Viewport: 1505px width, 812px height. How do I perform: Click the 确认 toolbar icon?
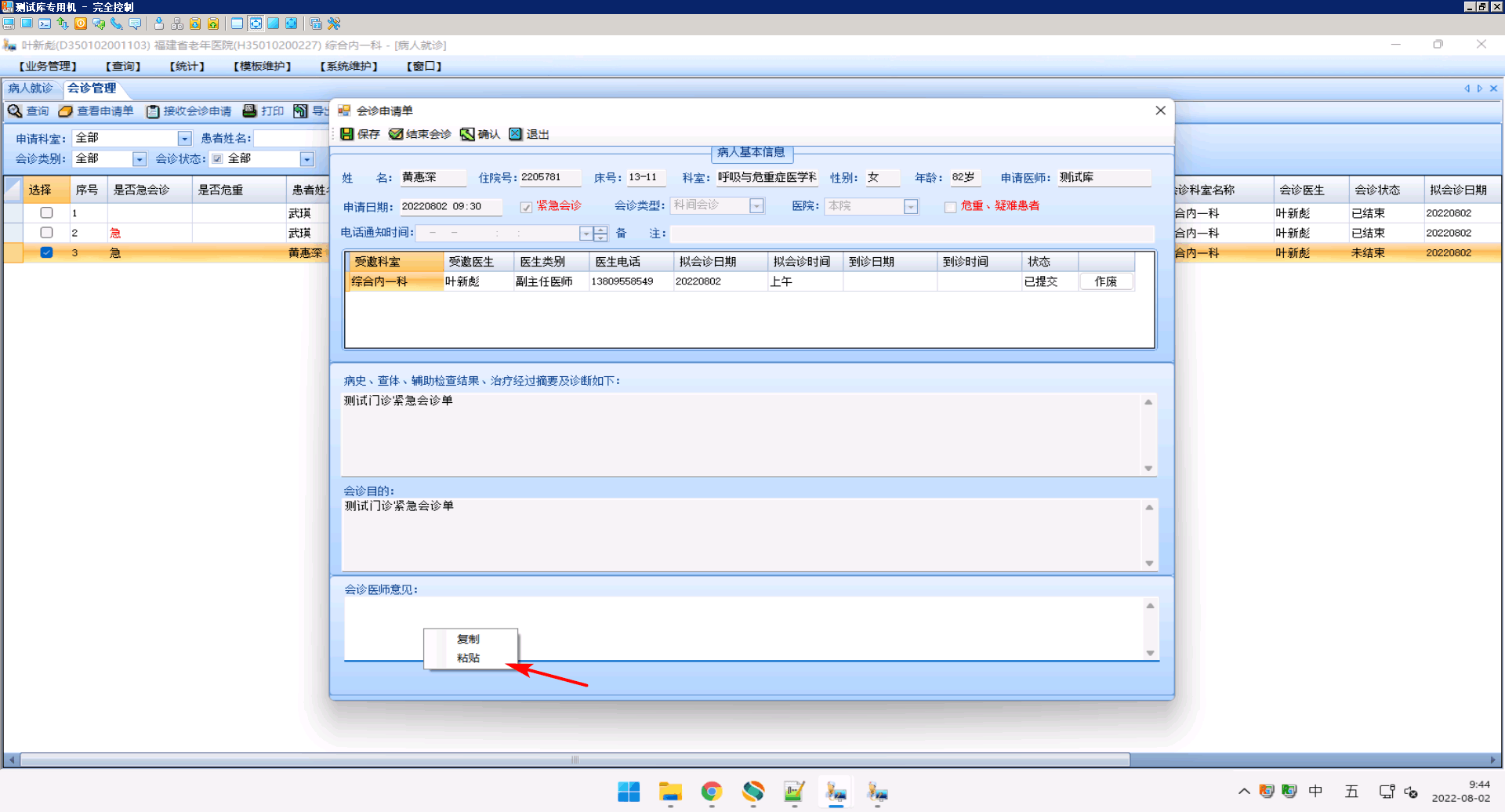(x=467, y=134)
